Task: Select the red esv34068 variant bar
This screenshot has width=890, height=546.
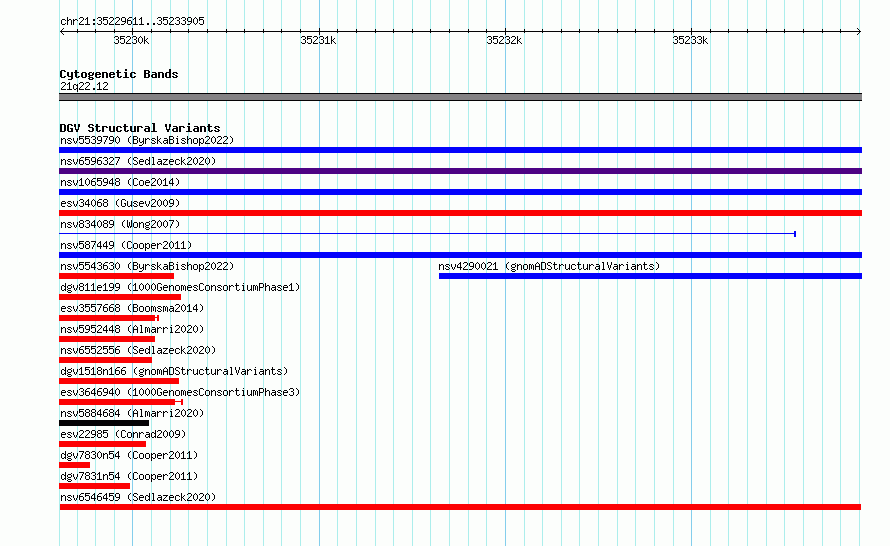Action: tap(460, 213)
